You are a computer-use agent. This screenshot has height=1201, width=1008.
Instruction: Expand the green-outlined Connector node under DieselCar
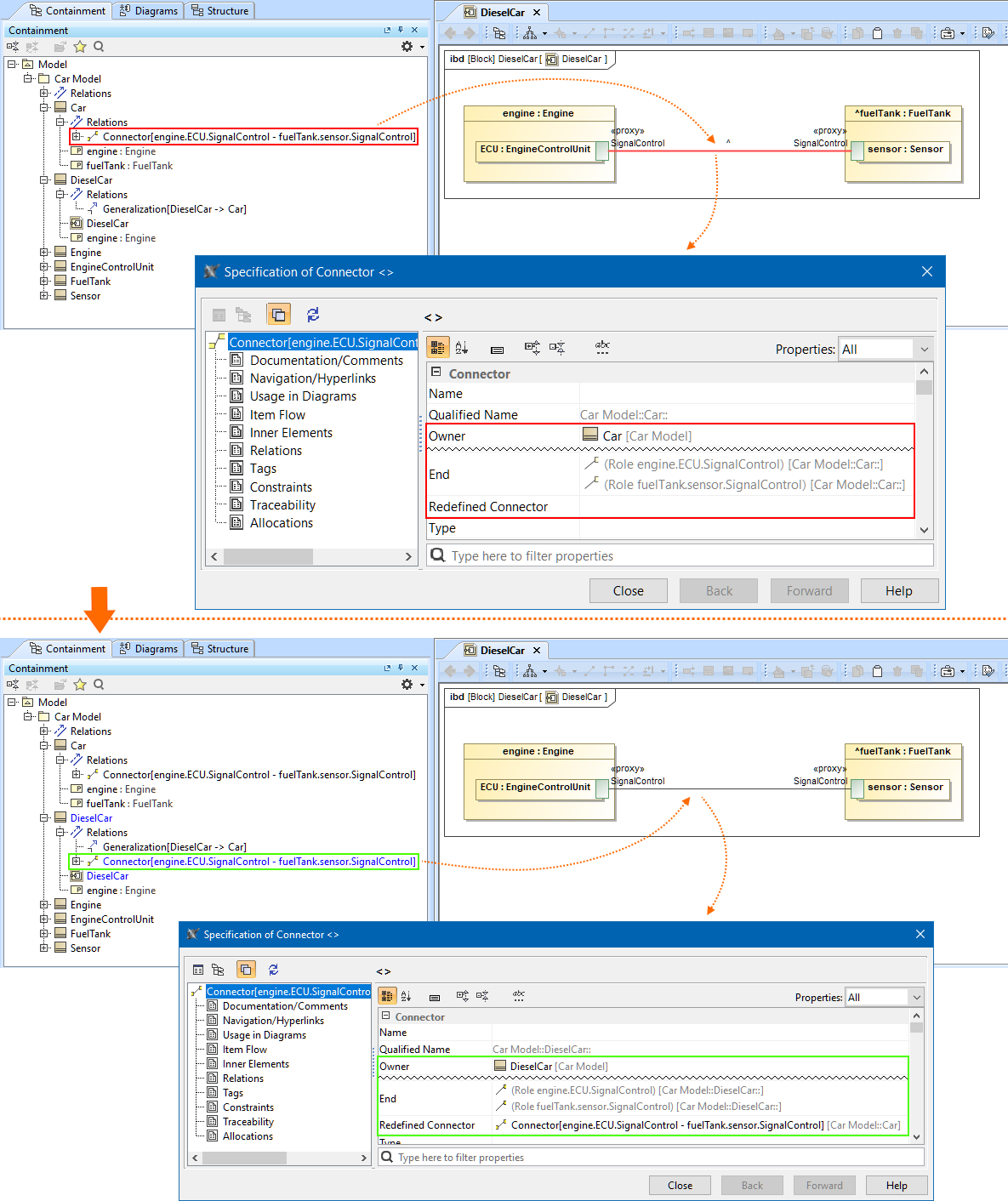pos(77,862)
